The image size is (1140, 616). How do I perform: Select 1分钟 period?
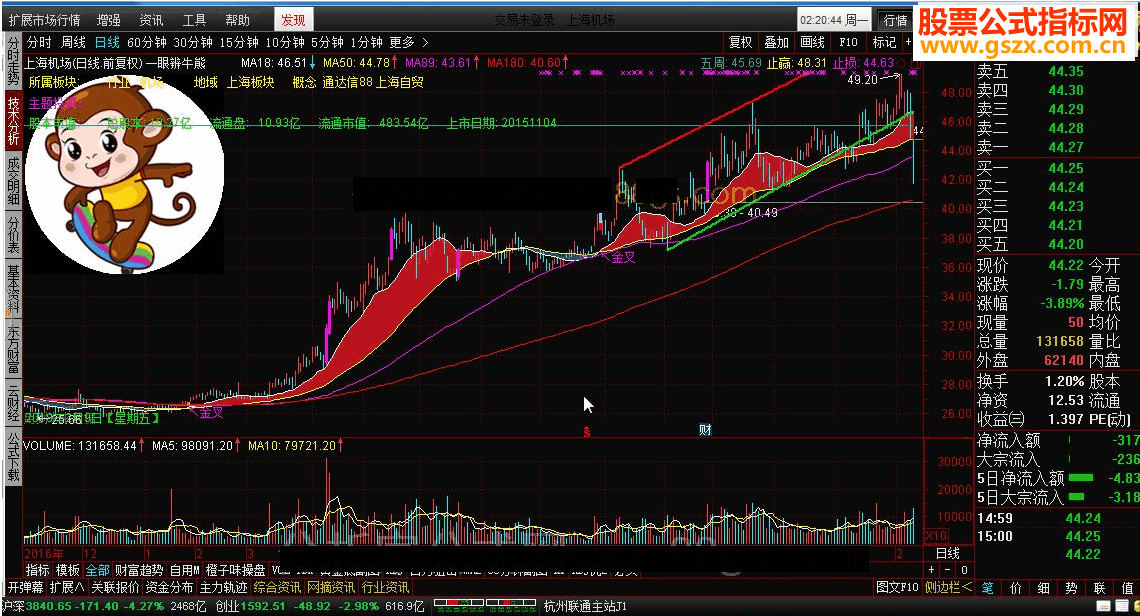click(366, 43)
